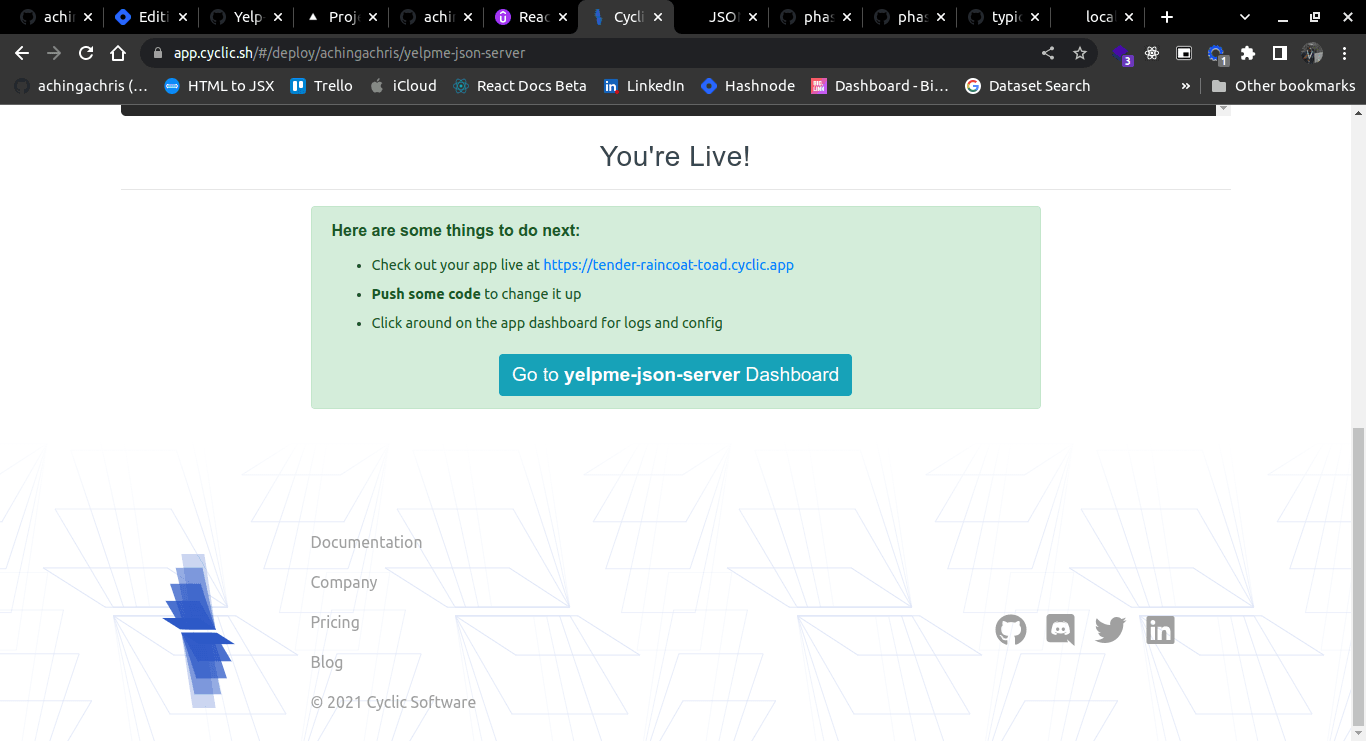1366x741 pixels.
Task: Share this page icon in address bar
Action: click(1048, 53)
